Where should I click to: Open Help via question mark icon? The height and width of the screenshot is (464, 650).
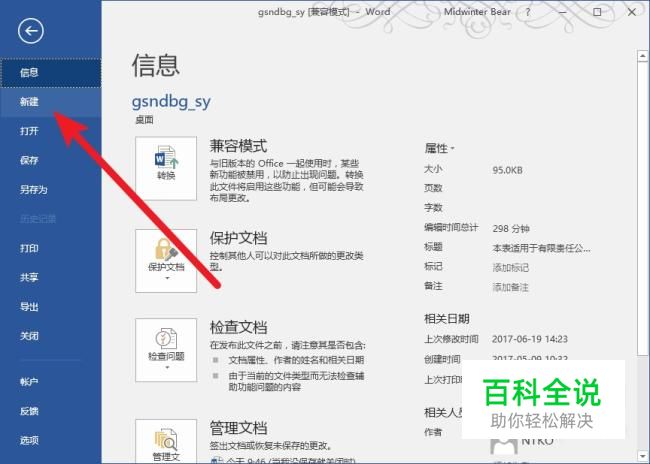click(528, 12)
